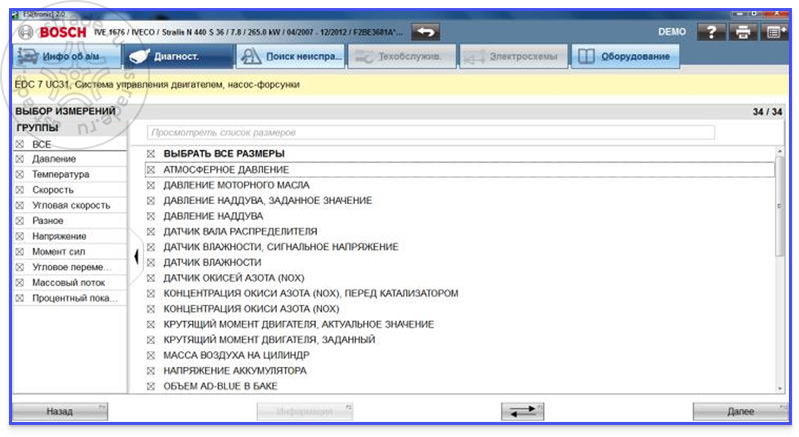Toggle АТМОСФЕРНОЕ ДАВЛЕНИЕ checkbox
The height and width of the screenshot is (437, 799).
[x=151, y=170]
